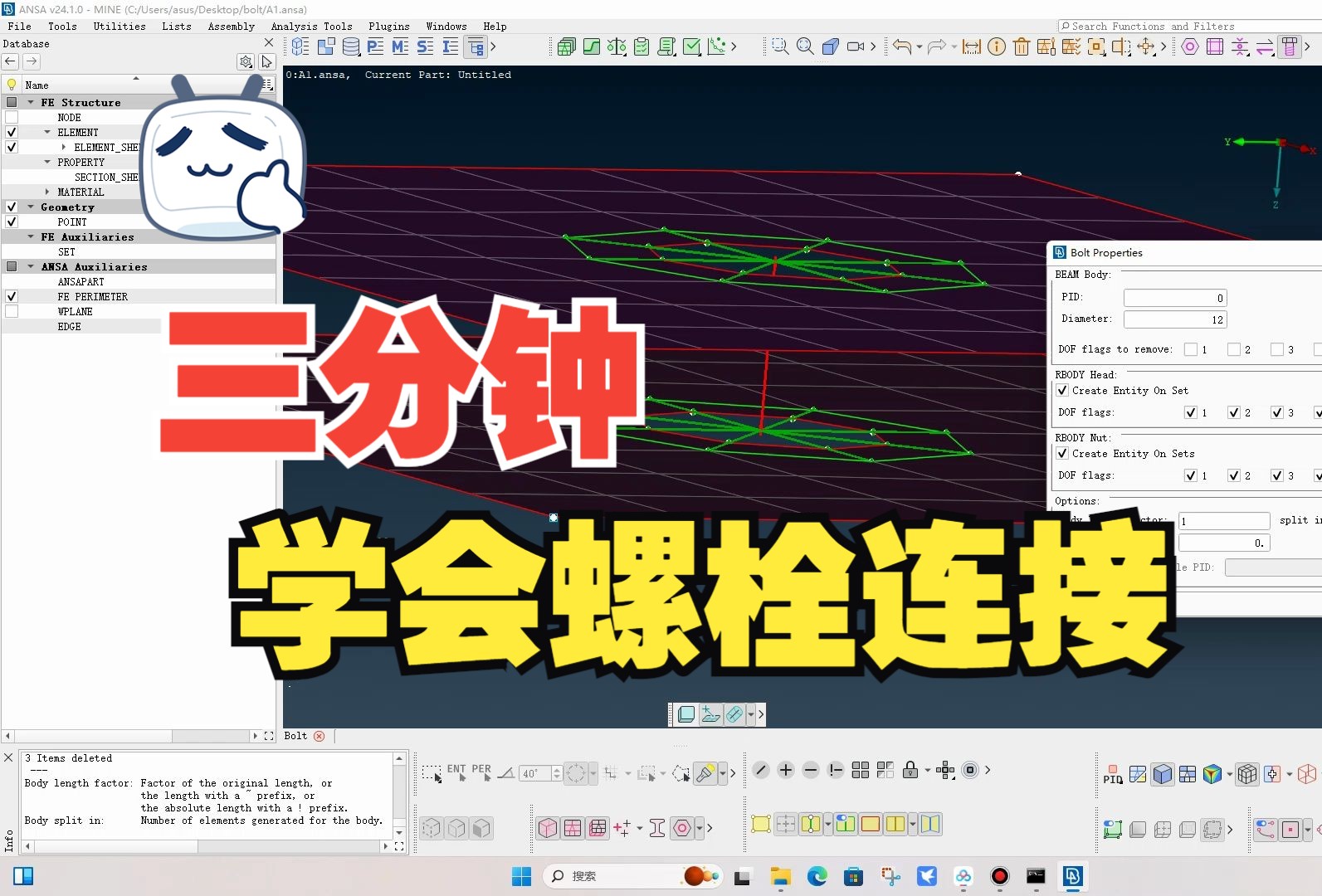Click the highlighter flashlight tool icon
This screenshot has height=896, width=1322.
[705, 774]
